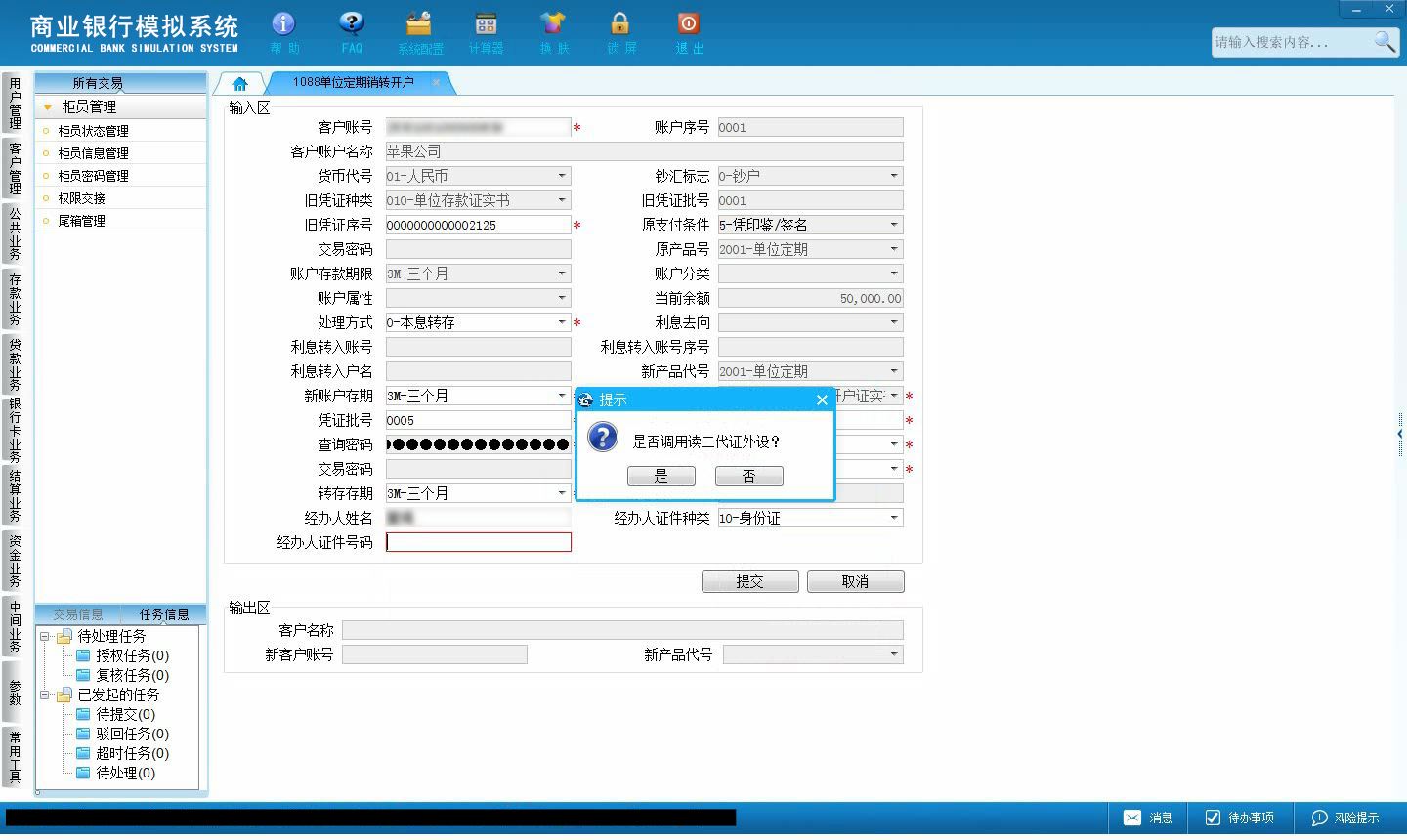Screen dimensions: 1407x840
Task: Open the 经办人证件种类 dropdown
Action: (894, 518)
